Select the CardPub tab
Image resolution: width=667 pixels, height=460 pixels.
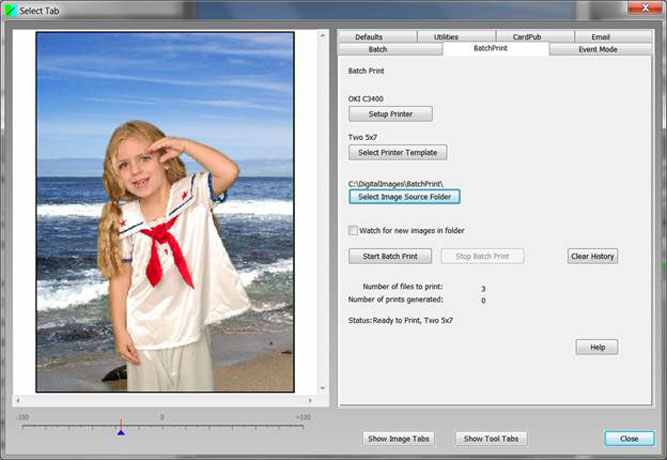(526, 37)
